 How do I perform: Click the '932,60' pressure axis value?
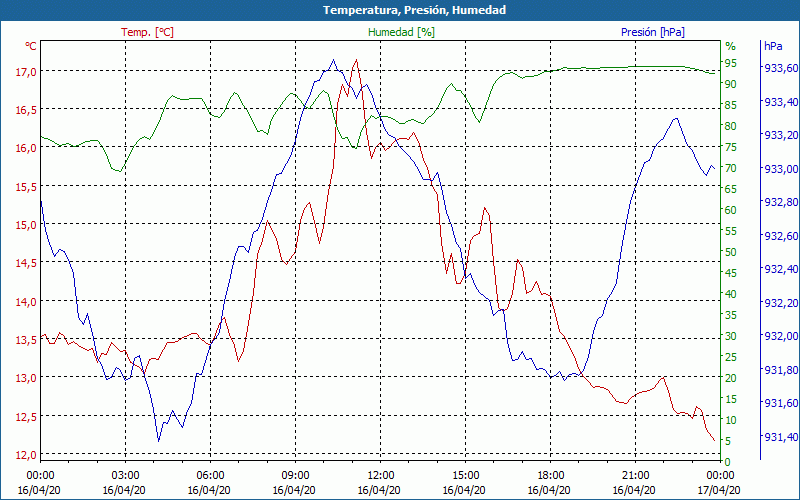pos(781,236)
